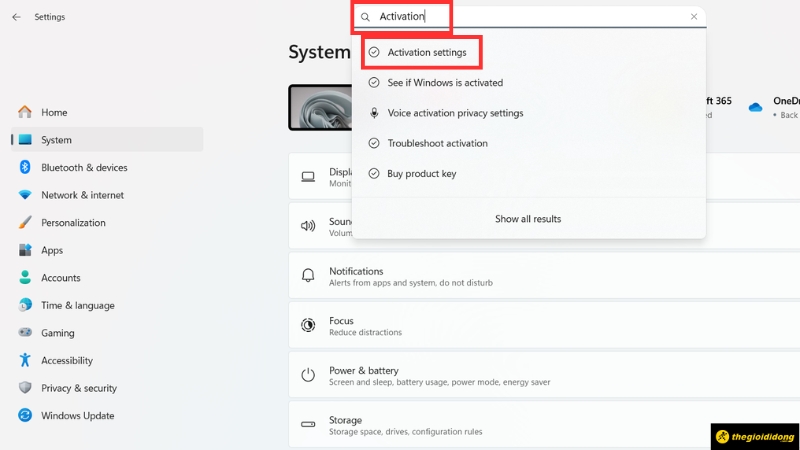Go back with the Settings back arrow
Screen dimensions: 800x450
16,17
